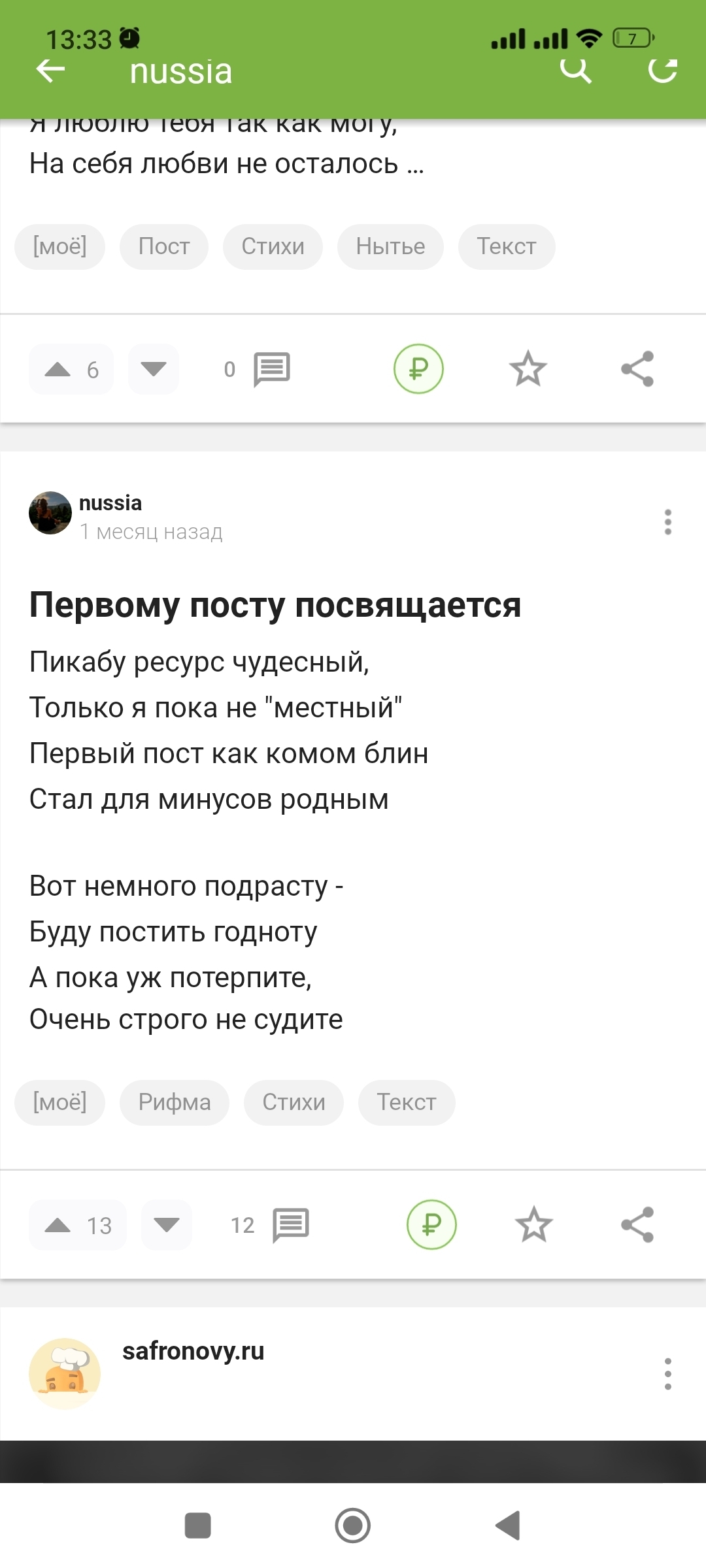The width and height of the screenshot is (706, 1568).
Task: Open comments icon on post with 0 comments
Action: (x=271, y=369)
